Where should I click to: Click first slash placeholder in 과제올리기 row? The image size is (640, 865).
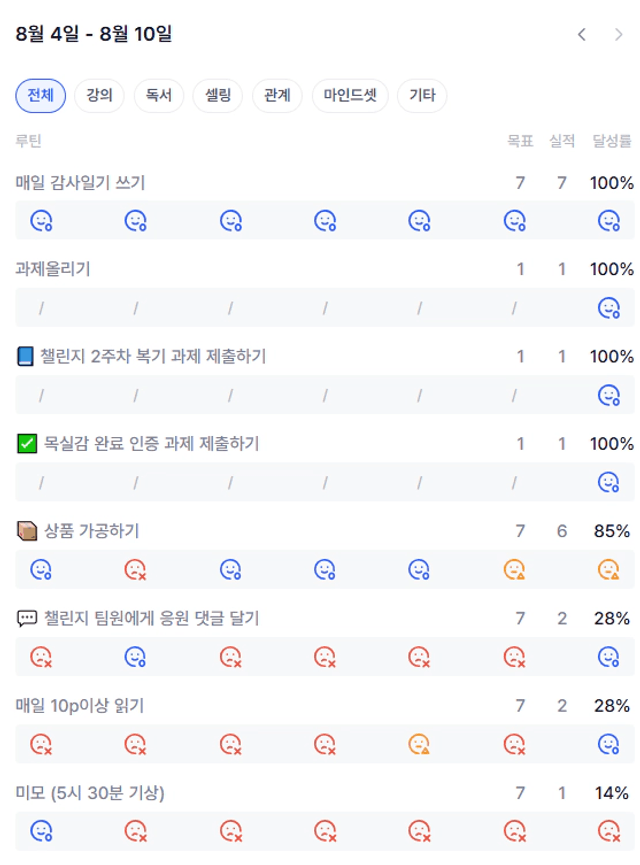point(41,308)
